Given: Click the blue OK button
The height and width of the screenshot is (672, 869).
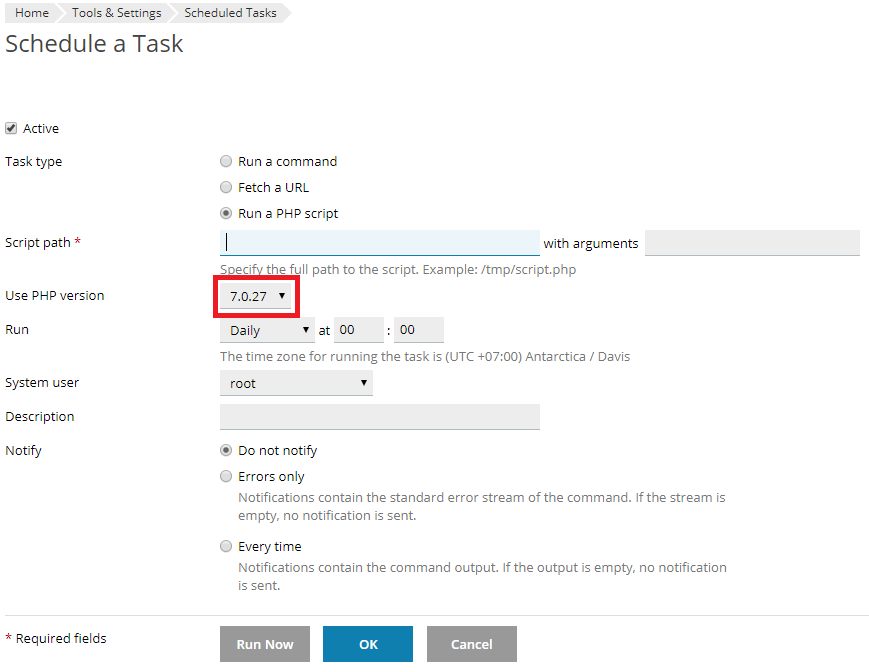Looking at the screenshot, I should coord(368,644).
